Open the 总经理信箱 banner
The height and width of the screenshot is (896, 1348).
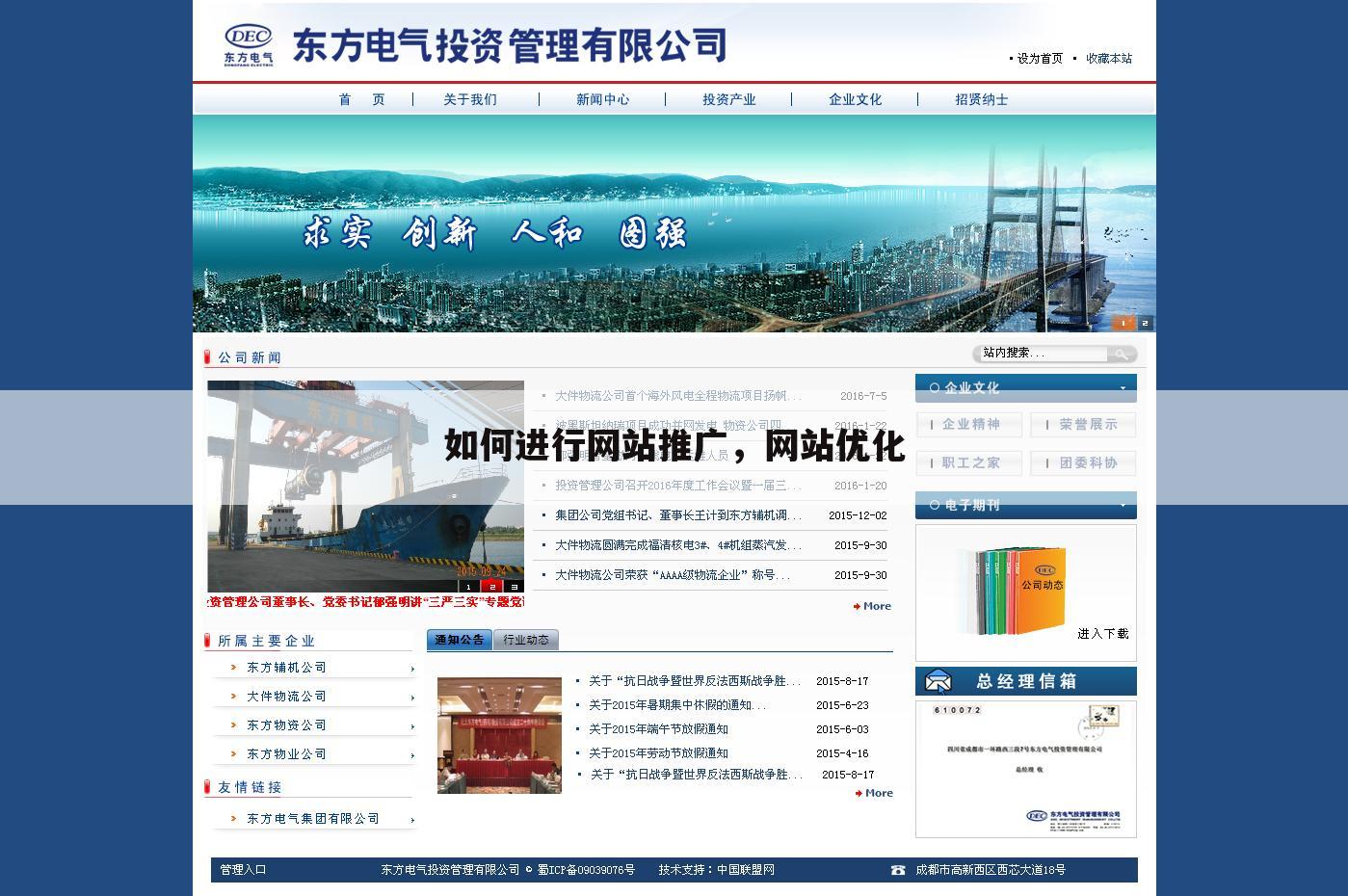click(1026, 681)
